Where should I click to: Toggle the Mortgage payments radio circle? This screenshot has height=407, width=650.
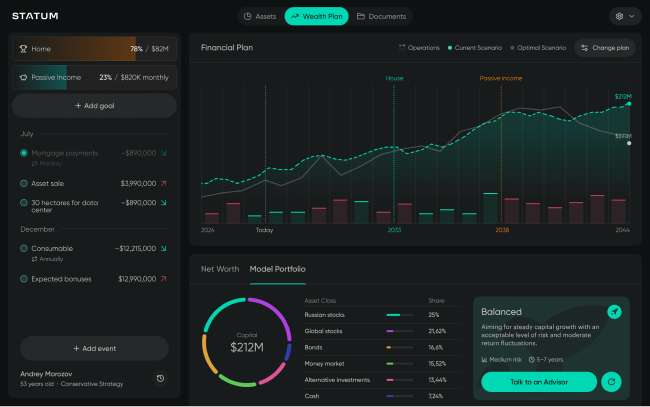[24, 153]
